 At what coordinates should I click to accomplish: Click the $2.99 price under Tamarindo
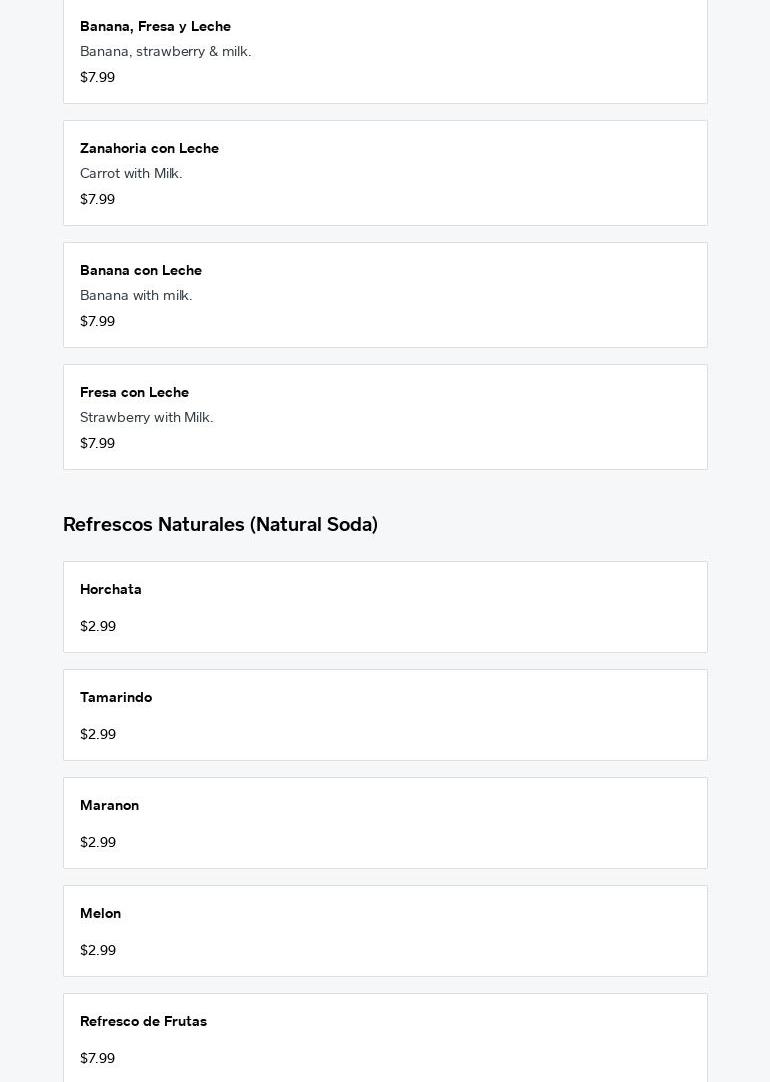click(x=98, y=735)
